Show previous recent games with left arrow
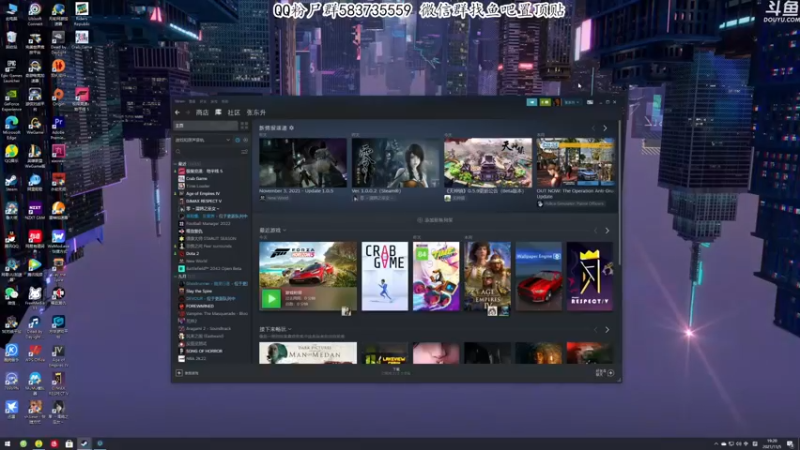 pos(595,231)
